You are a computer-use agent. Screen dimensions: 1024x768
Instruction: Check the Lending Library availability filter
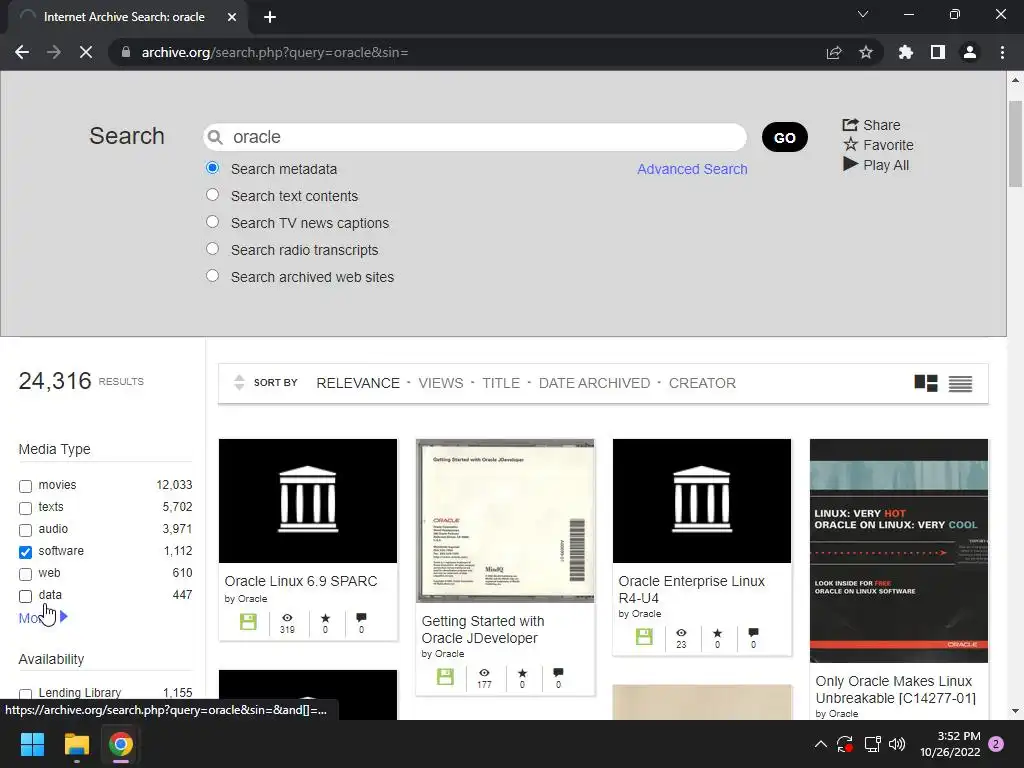point(25,694)
